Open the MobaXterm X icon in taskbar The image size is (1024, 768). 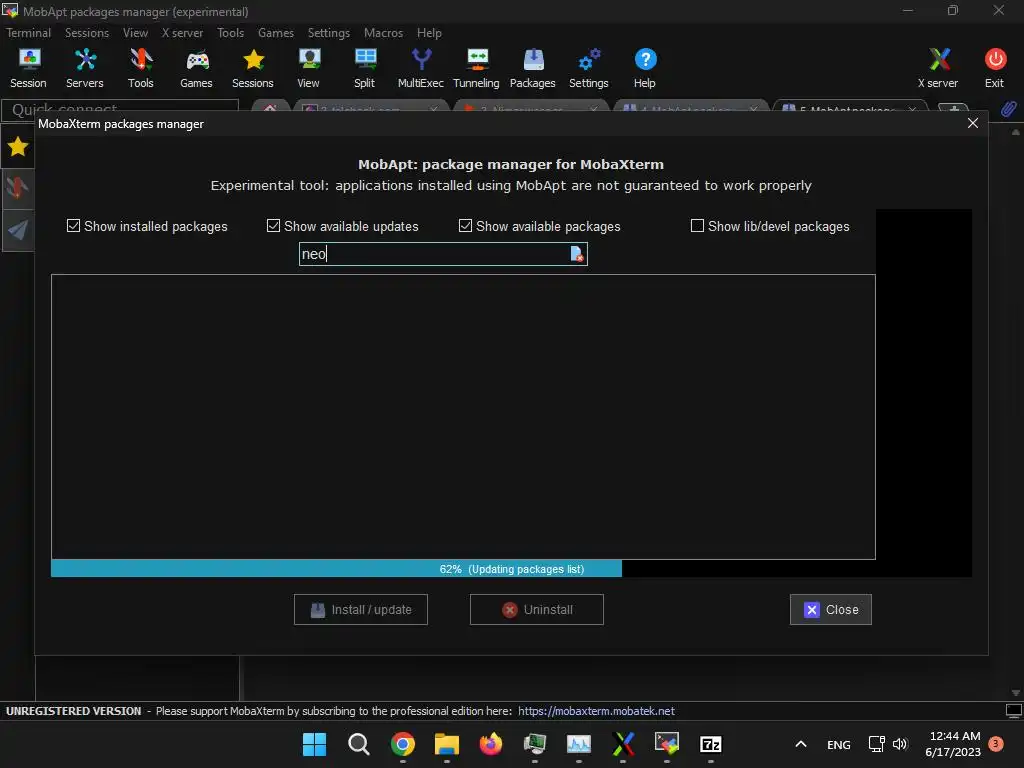623,744
